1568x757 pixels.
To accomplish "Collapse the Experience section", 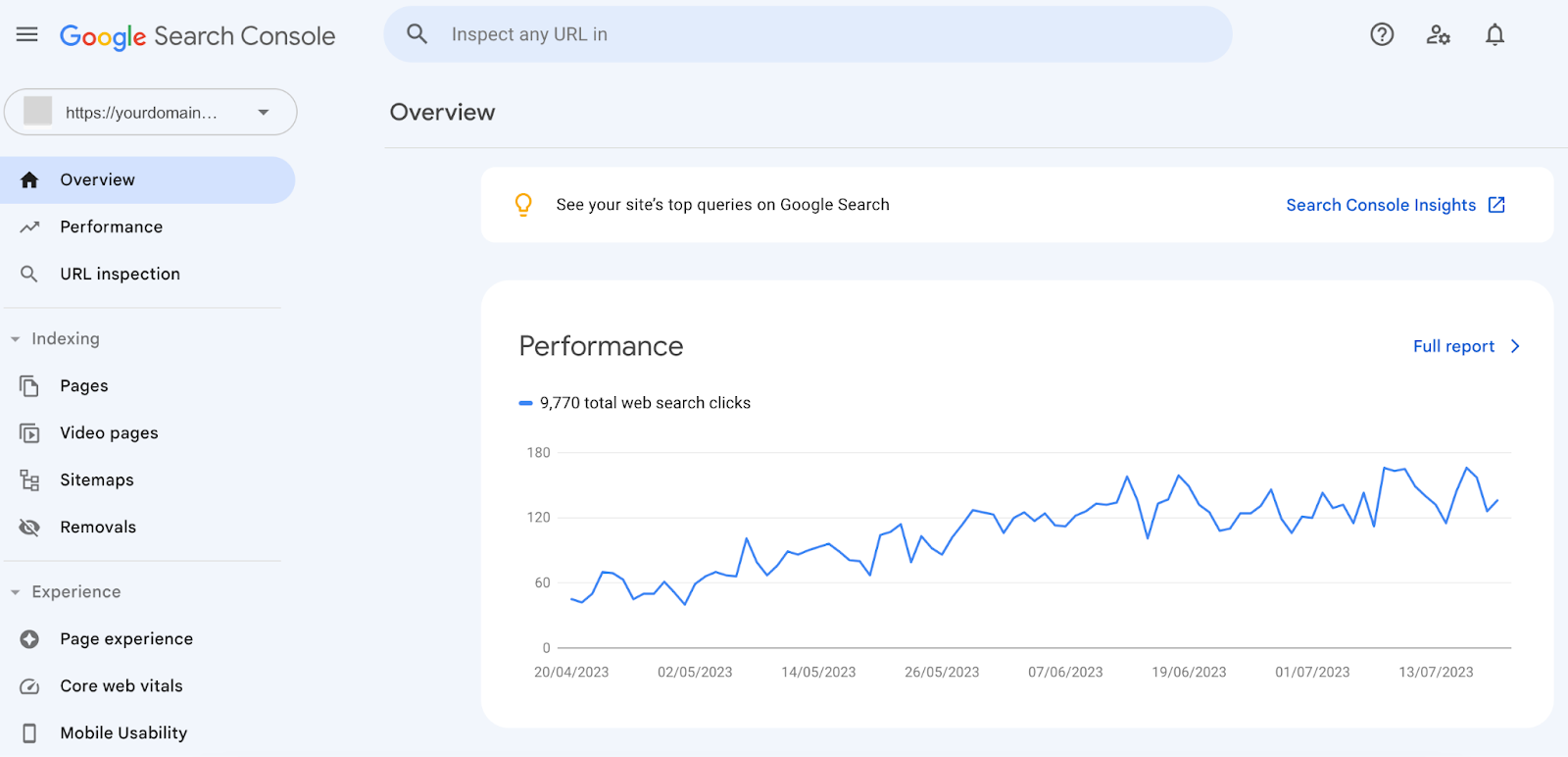I will click(16, 592).
